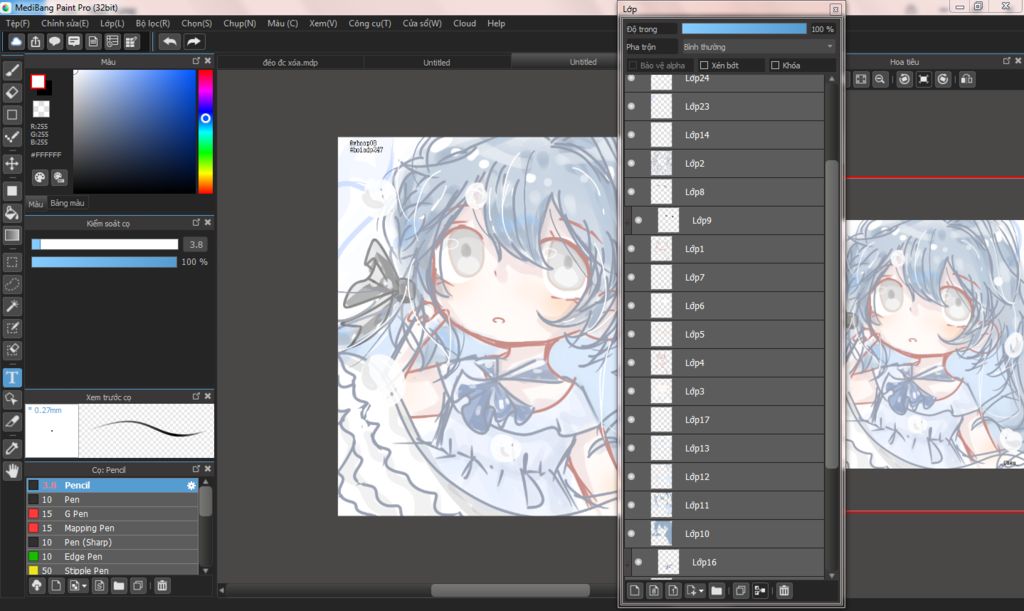Open the cloud icon in toolbar
Image resolution: width=1024 pixels, height=611 pixels.
[16, 42]
